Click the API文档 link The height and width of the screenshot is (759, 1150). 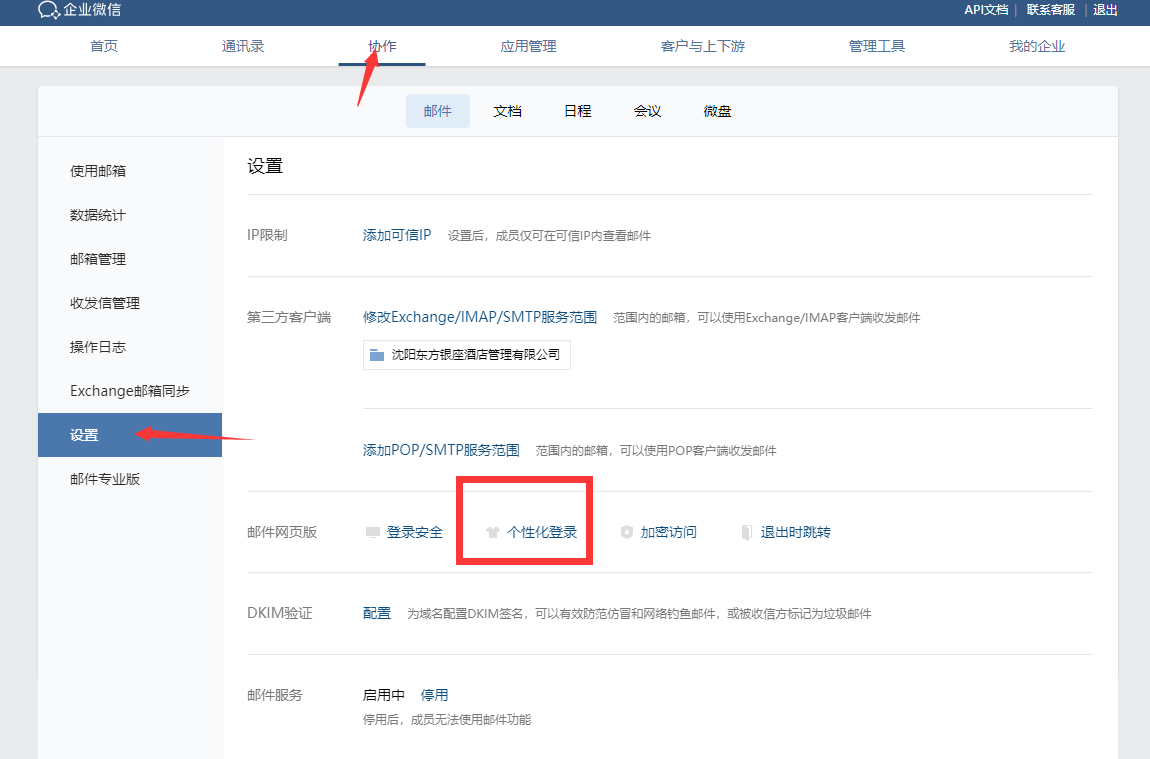(986, 10)
